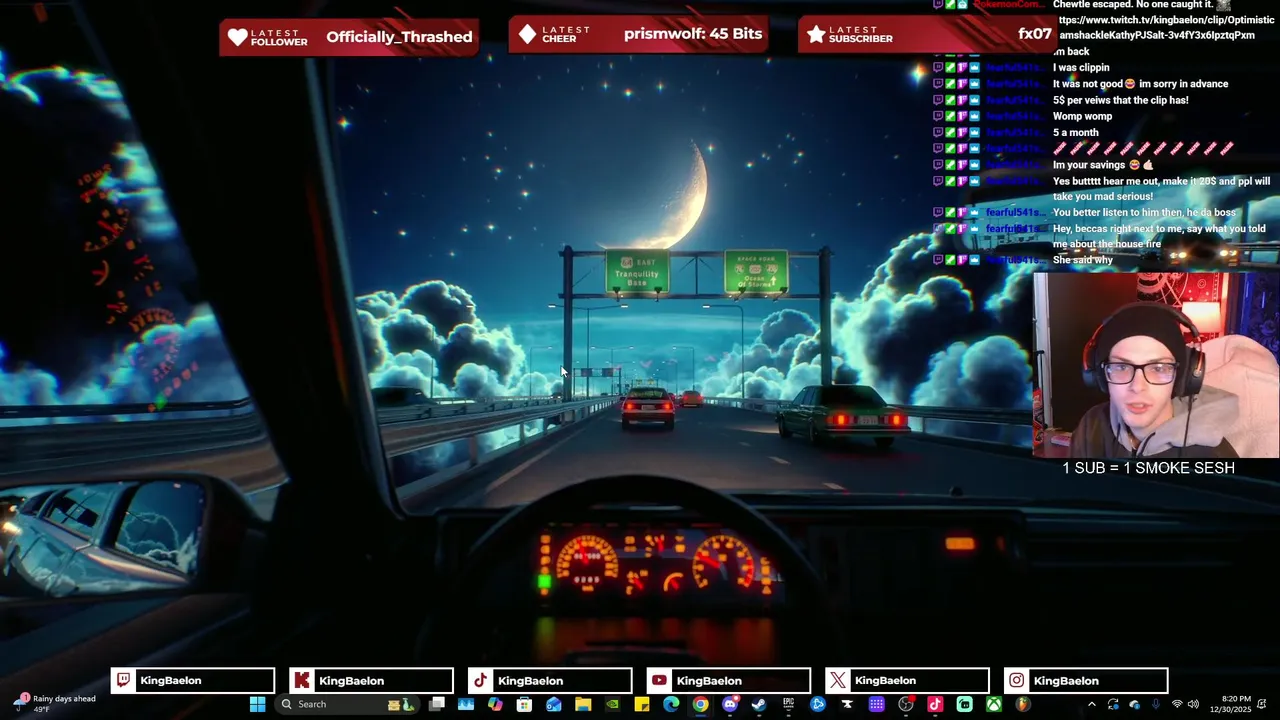This screenshot has width=1280, height=720.
Task: Open the Xbox app icon
Action: (995, 704)
